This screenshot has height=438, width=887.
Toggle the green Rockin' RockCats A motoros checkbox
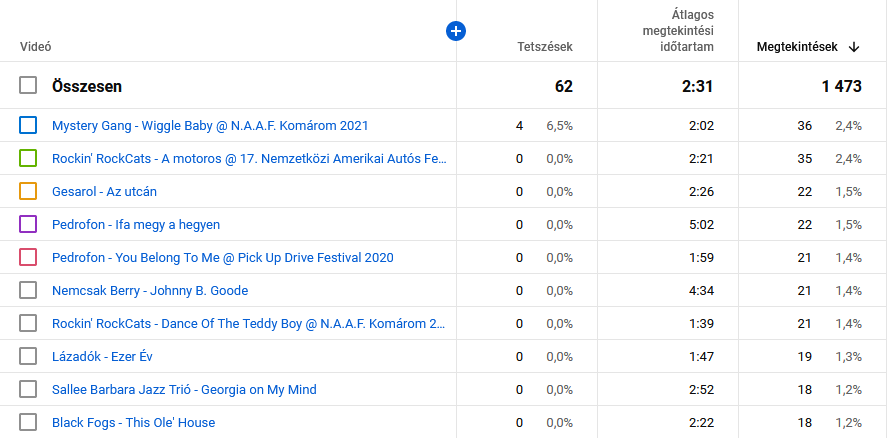(x=28, y=159)
